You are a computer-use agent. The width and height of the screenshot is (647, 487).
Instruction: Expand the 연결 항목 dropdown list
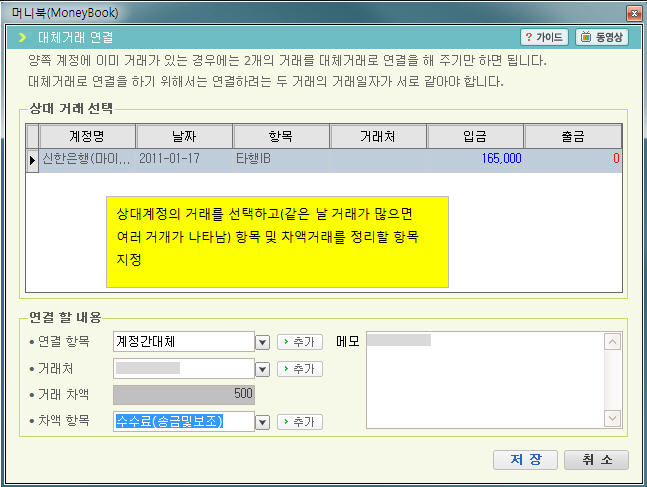click(x=263, y=342)
